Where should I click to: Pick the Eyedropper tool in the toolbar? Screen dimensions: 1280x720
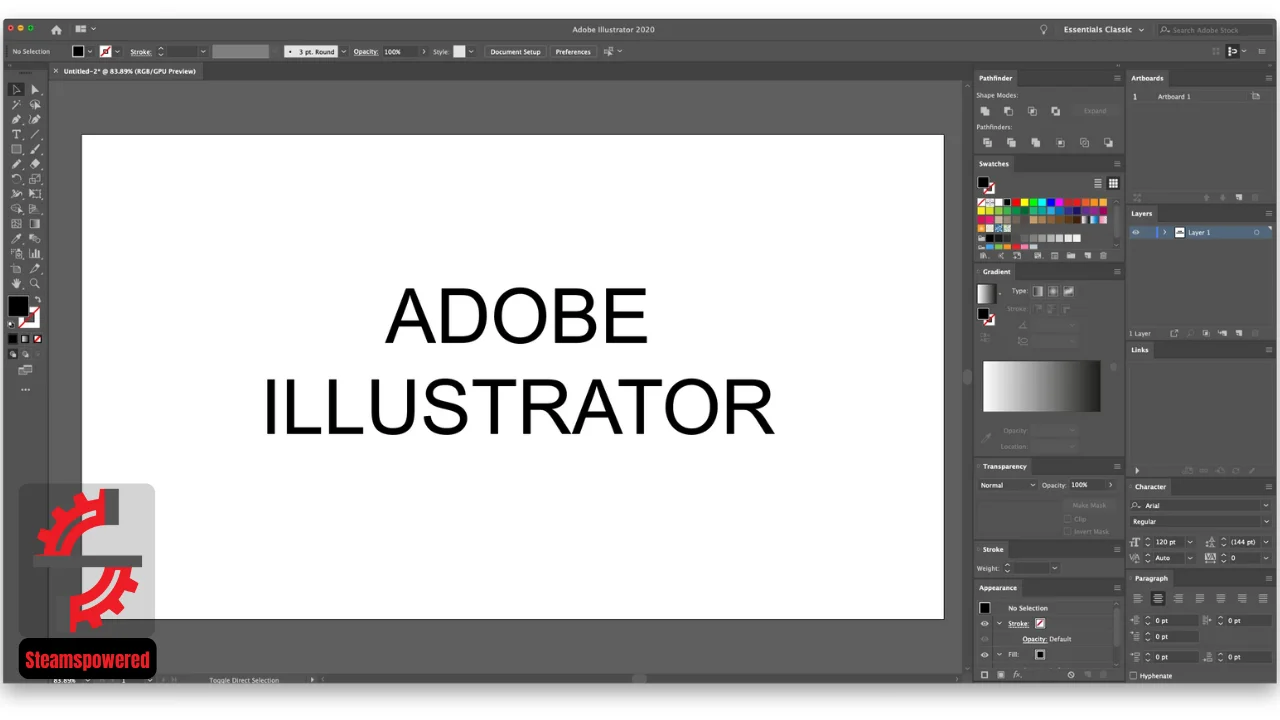(x=16, y=239)
